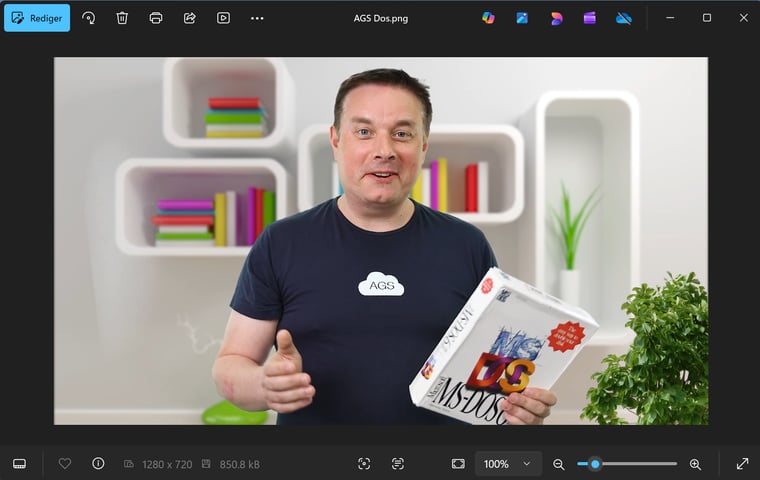Click the AGS Dos.png file name title
The width and height of the screenshot is (760, 480).
coord(380,18)
